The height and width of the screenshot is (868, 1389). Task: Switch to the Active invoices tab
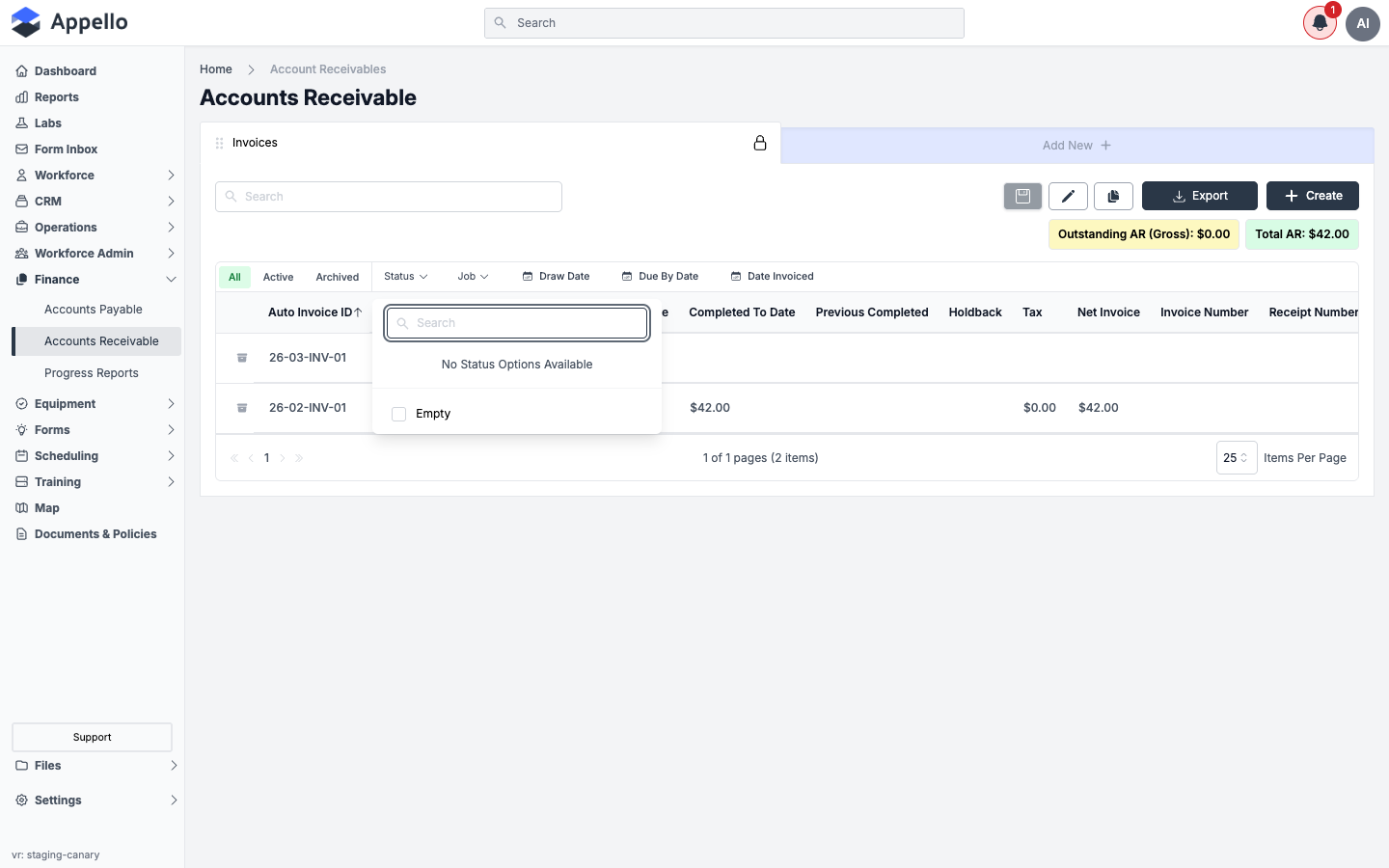tap(278, 277)
